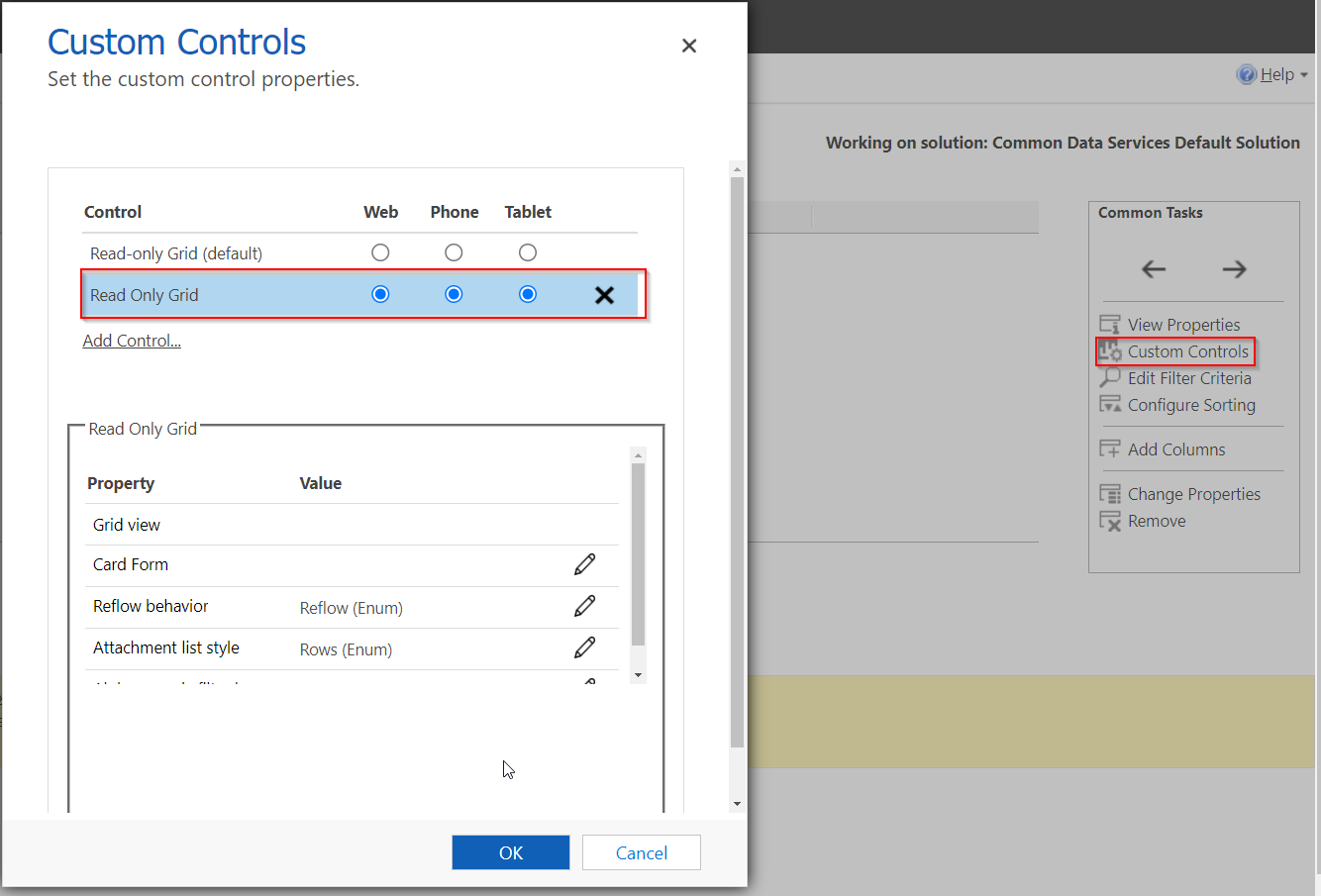Image resolution: width=1321 pixels, height=896 pixels.
Task: Confirm the dialog with OK button
Action: point(510,852)
